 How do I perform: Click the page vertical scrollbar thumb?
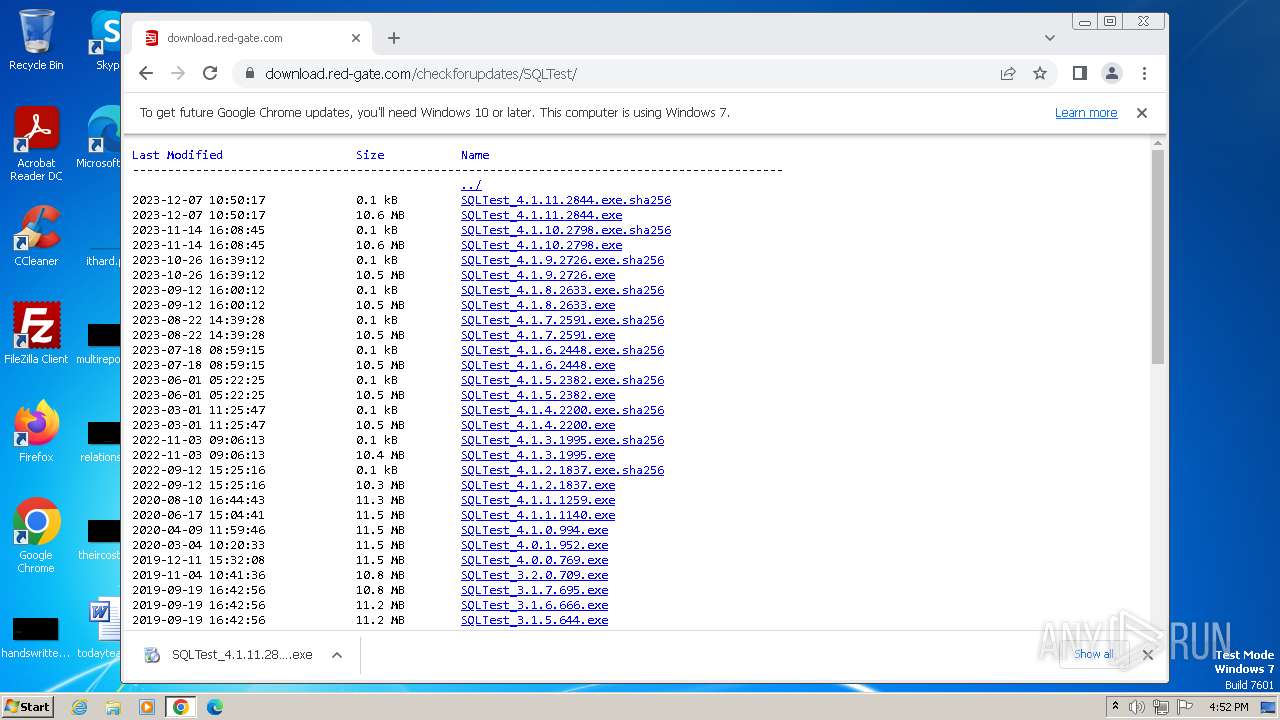pyautogui.click(x=1158, y=257)
